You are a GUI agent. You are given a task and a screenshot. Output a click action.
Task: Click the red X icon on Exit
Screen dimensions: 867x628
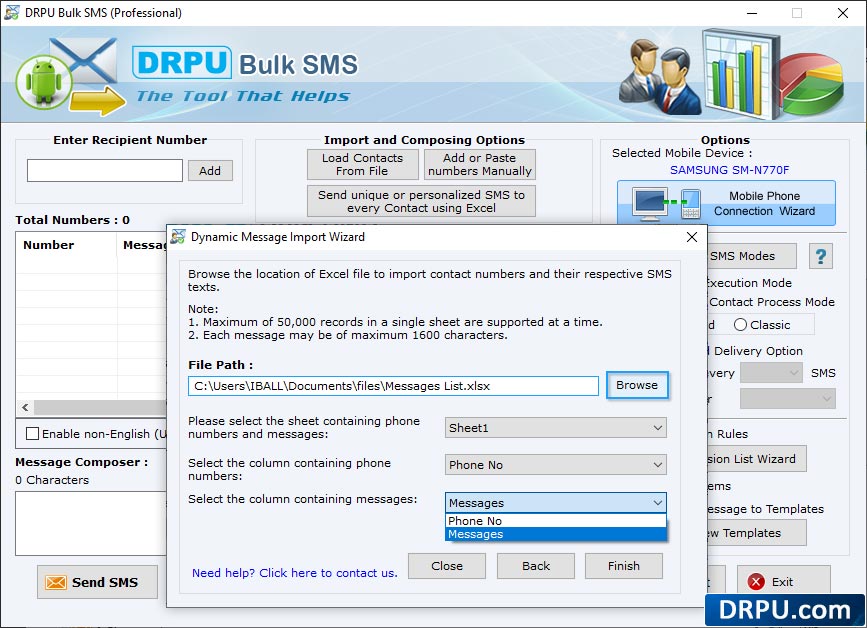coord(756,582)
